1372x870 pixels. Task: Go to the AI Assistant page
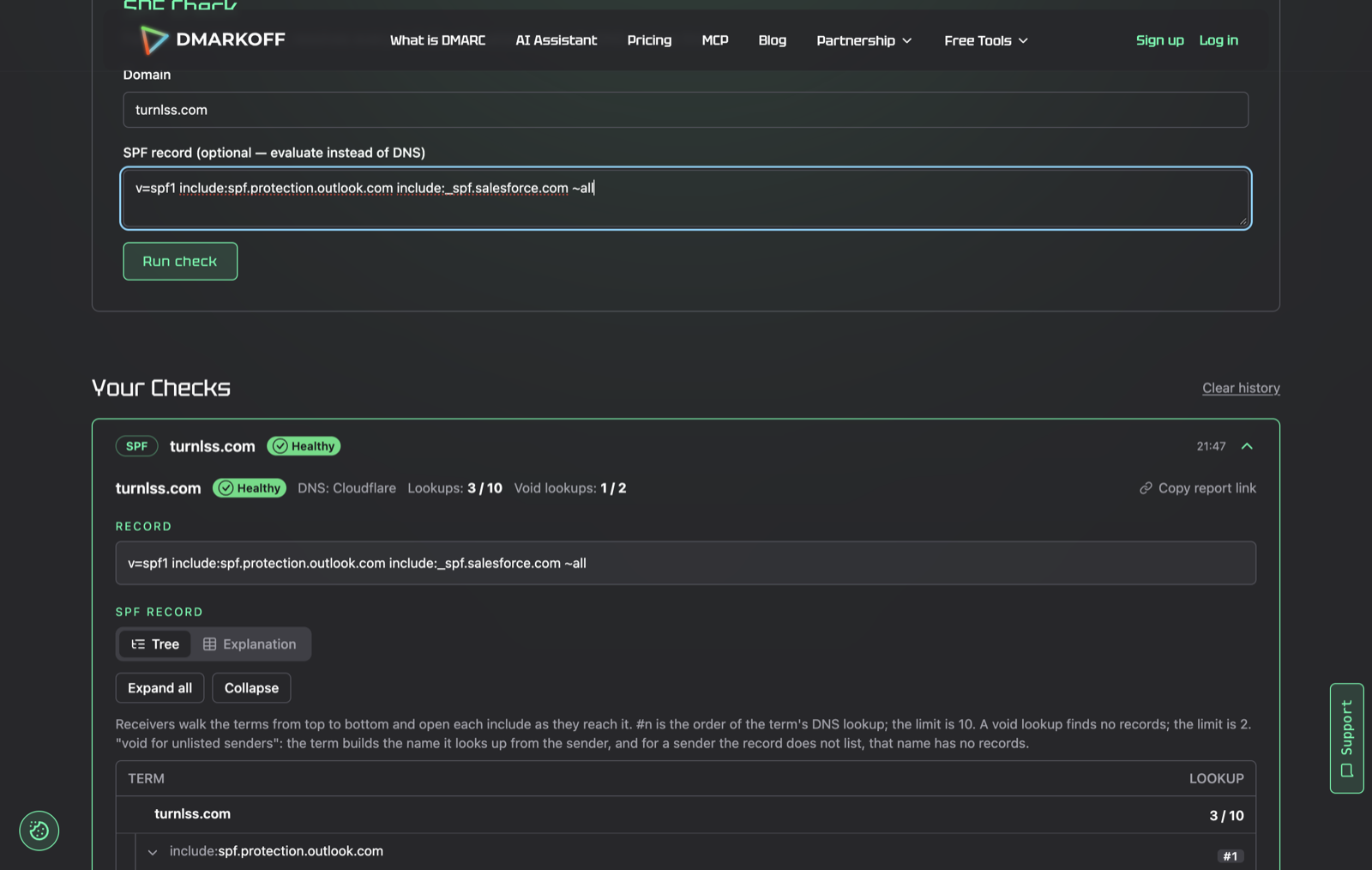pyautogui.click(x=557, y=40)
